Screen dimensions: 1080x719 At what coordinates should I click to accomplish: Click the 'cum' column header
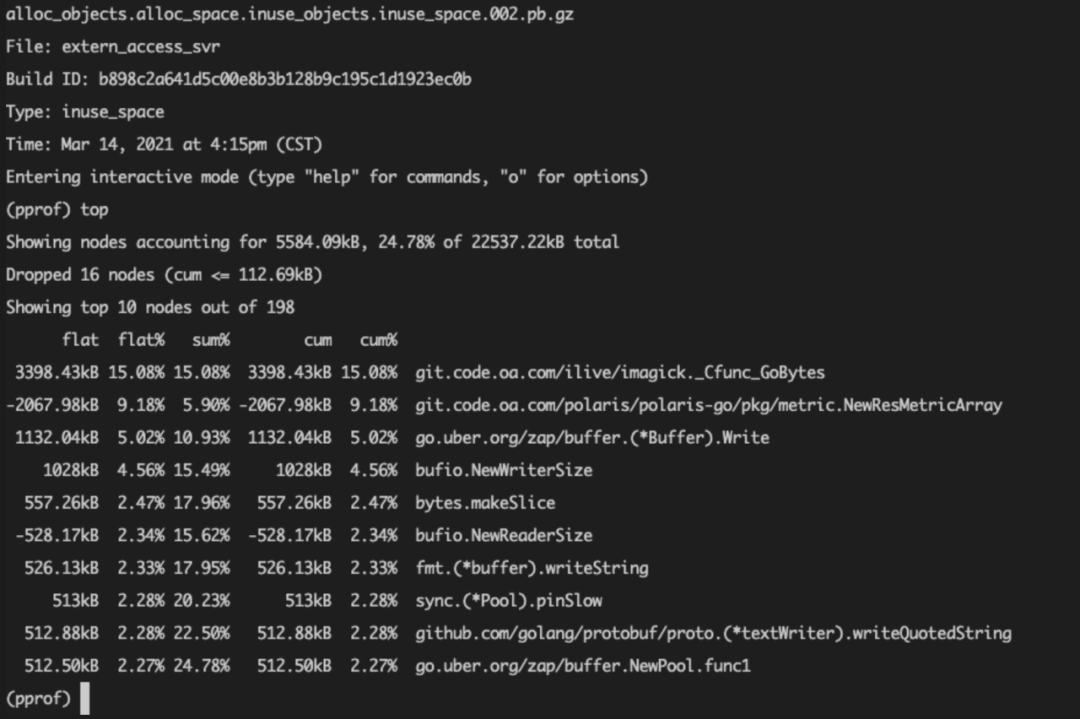pos(318,340)
